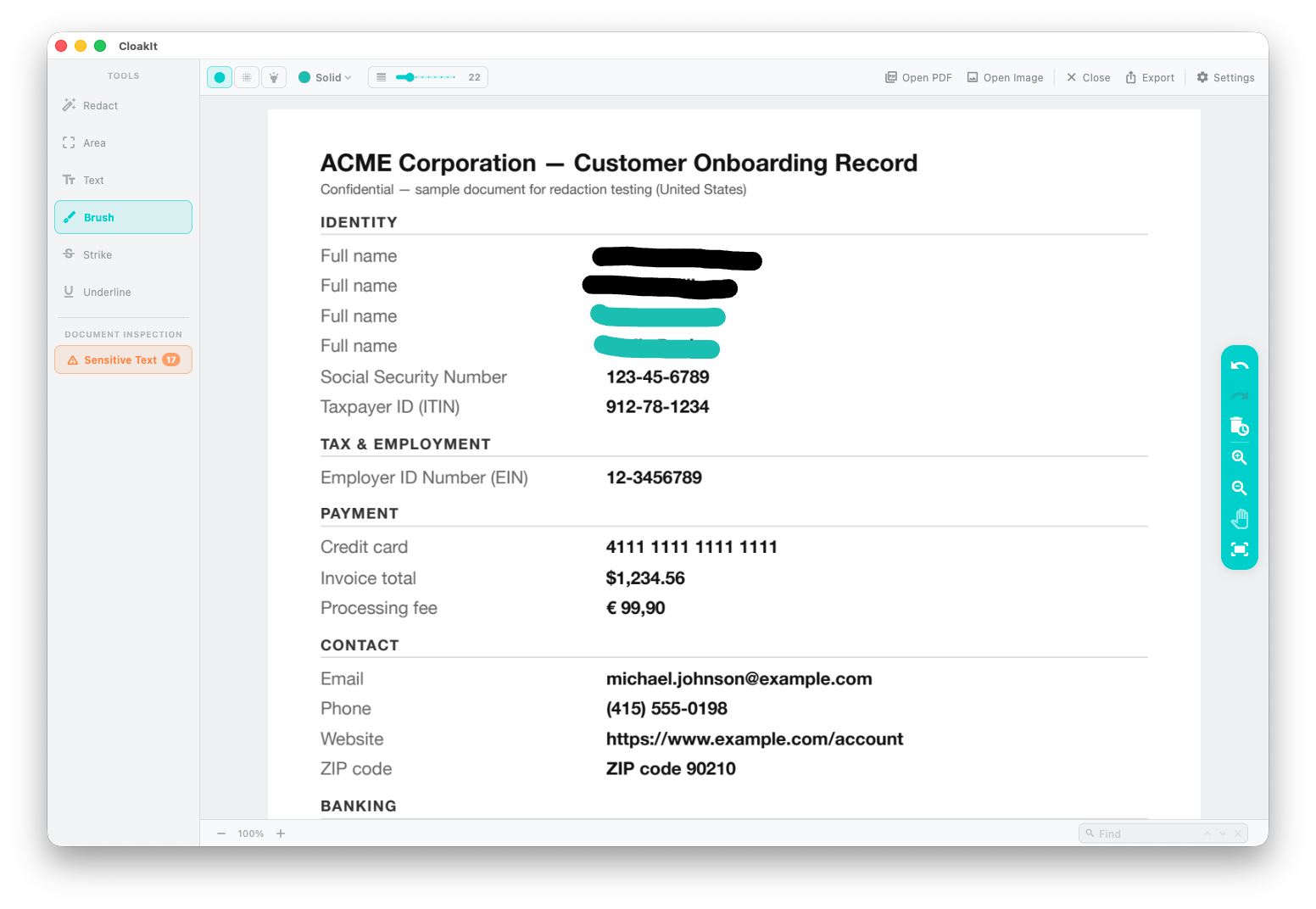The image size is (1316, 909).
Task: Decrease zoom with bottom minus button
Action: coord(221,834)
